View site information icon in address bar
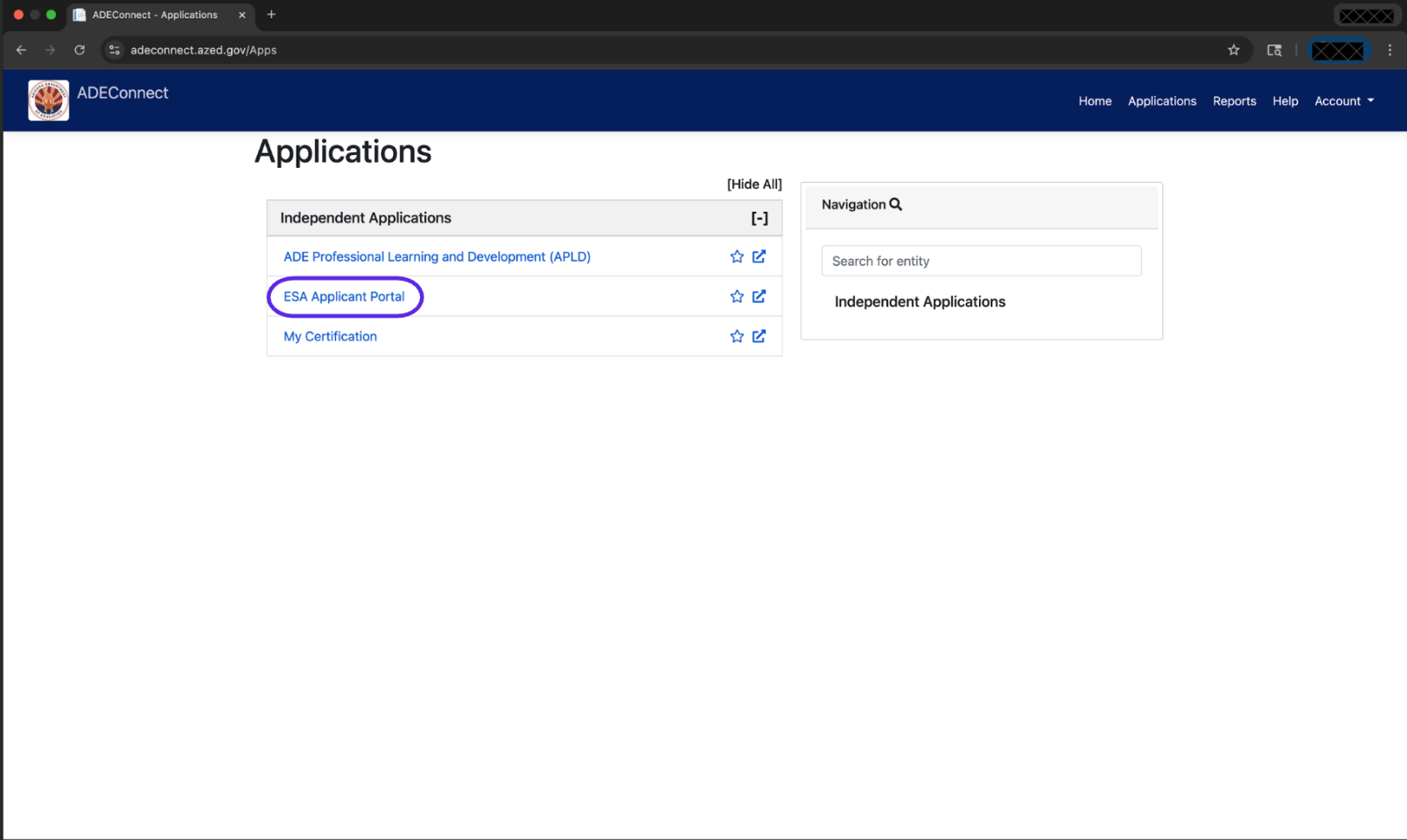The width and height of the screenshot is (1407, 840). [115, 50]
